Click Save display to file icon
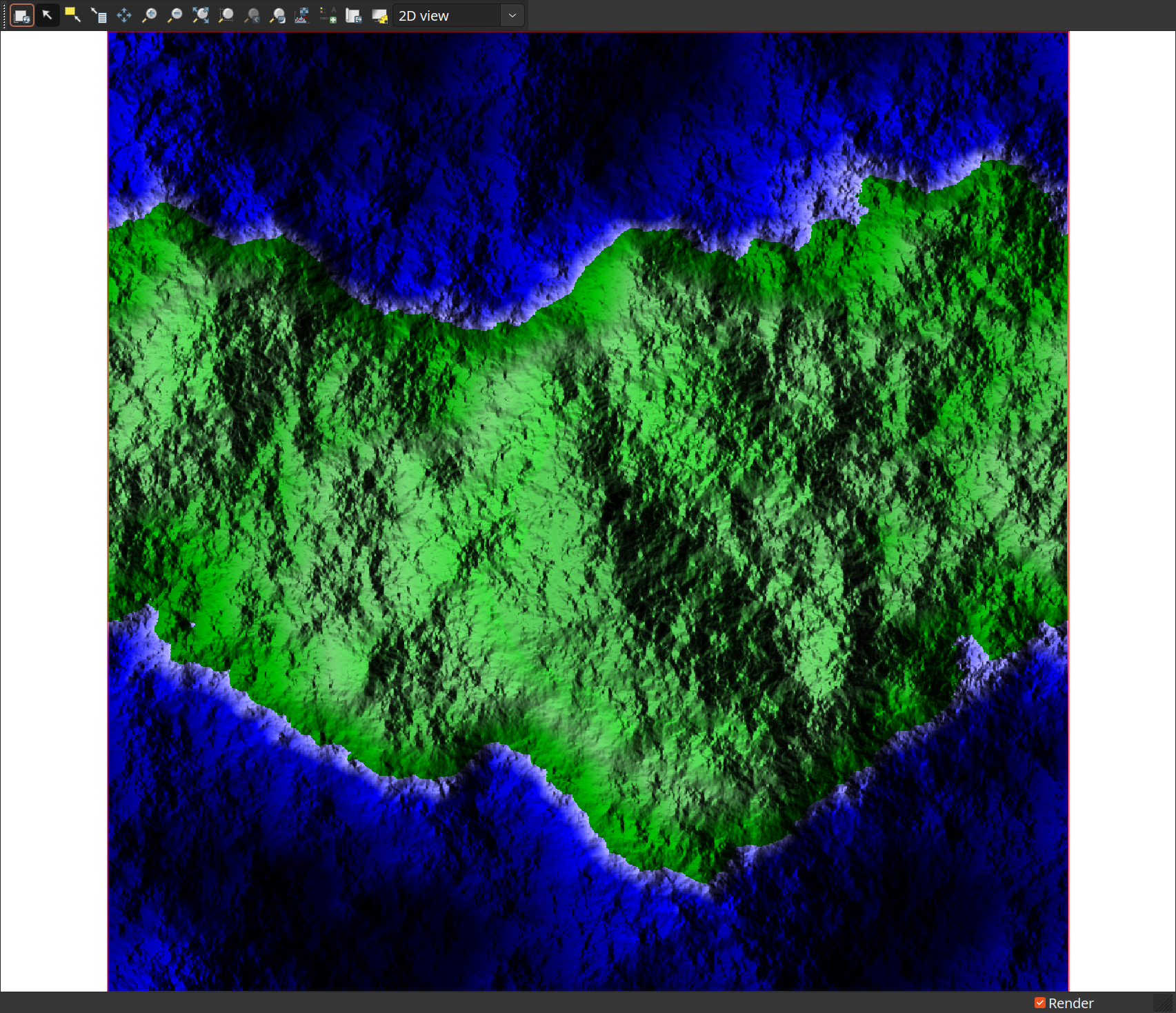Image resolution: width=1176 pixels, height=1013 pixels. [354, 16]
